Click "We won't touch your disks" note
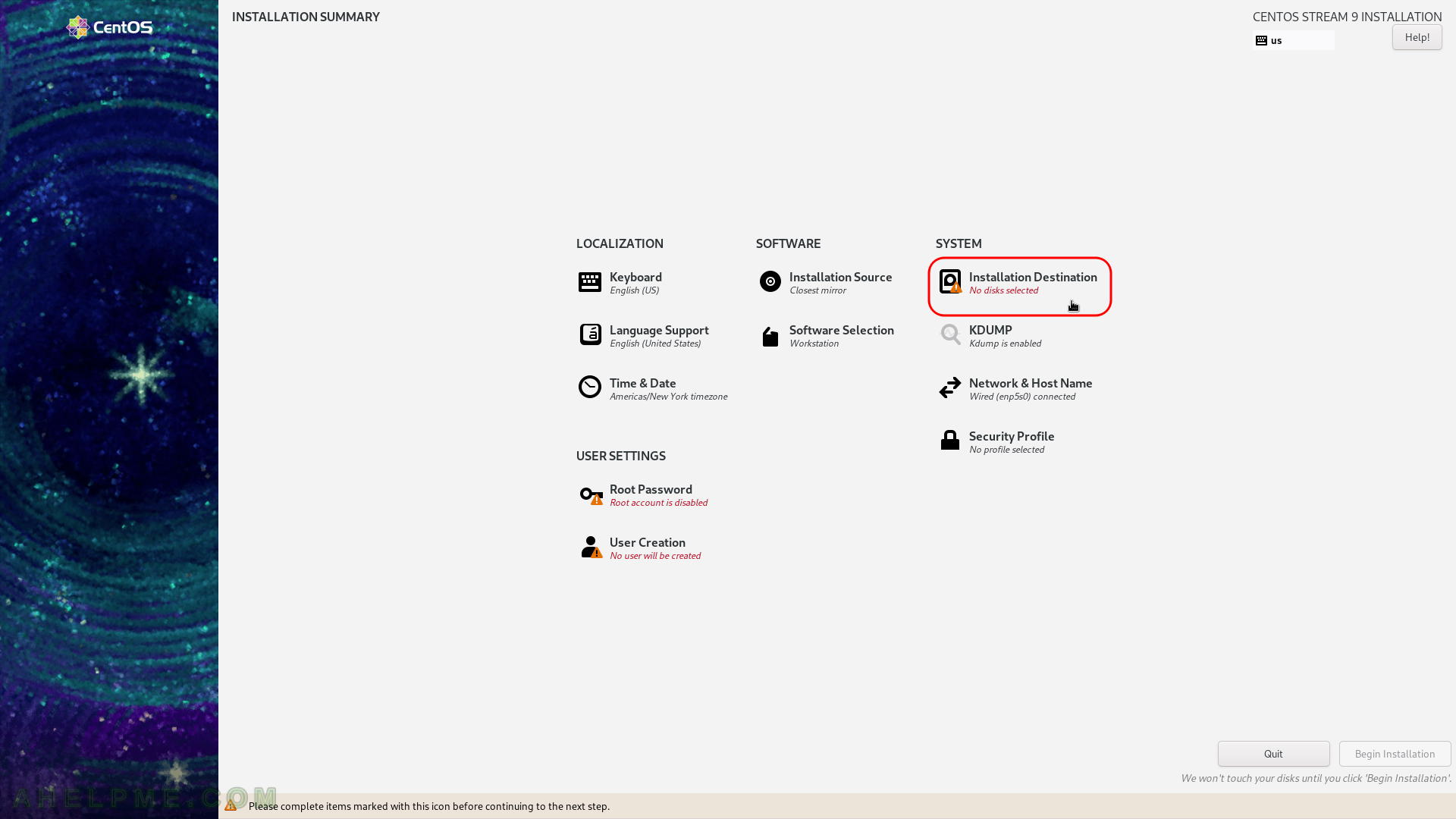 tap(1316, 778)
